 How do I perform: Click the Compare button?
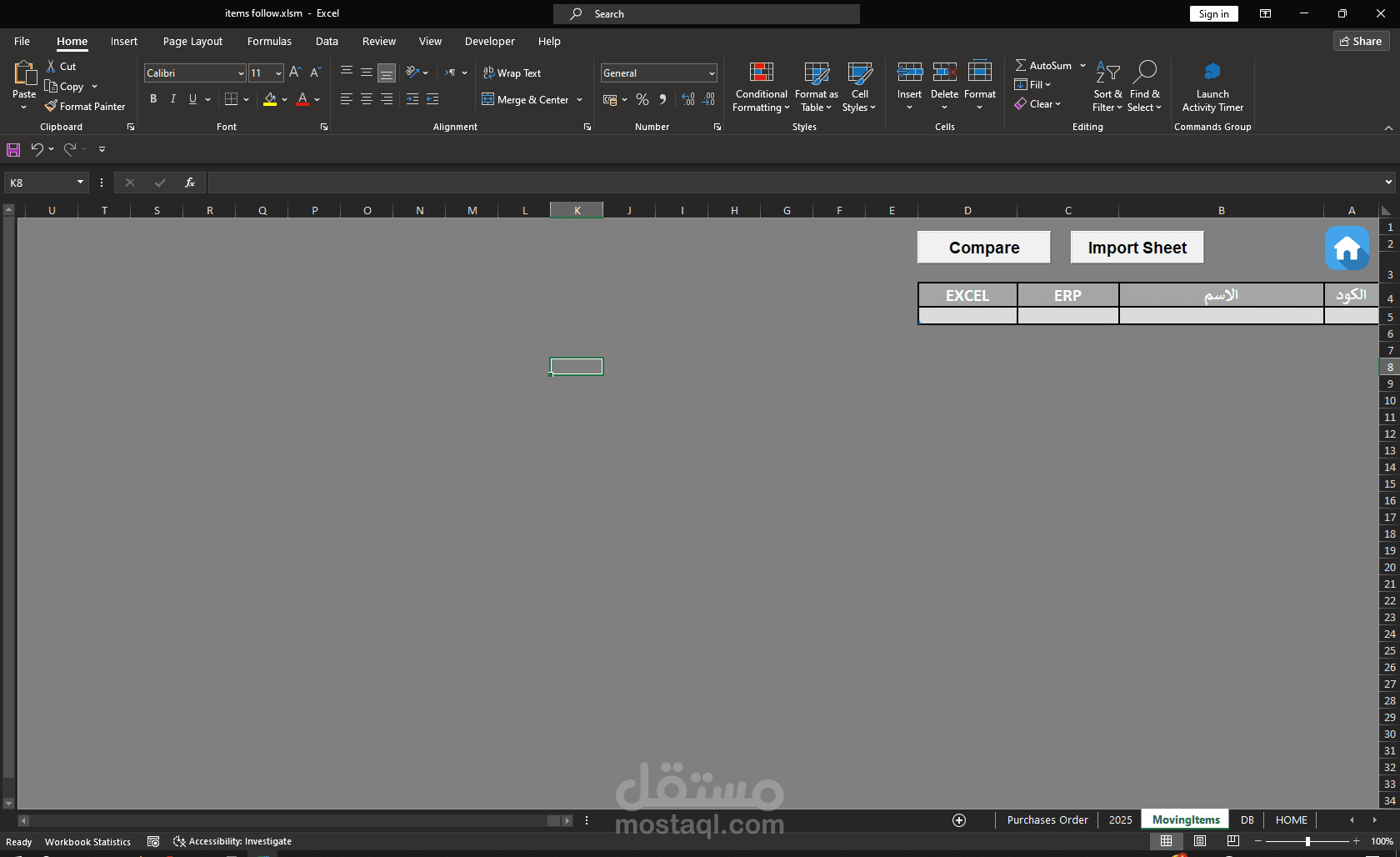[984, 248]
